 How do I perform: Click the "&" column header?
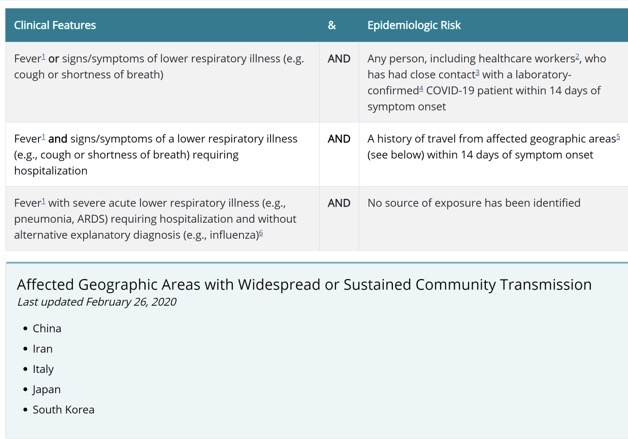click(332, 25)
